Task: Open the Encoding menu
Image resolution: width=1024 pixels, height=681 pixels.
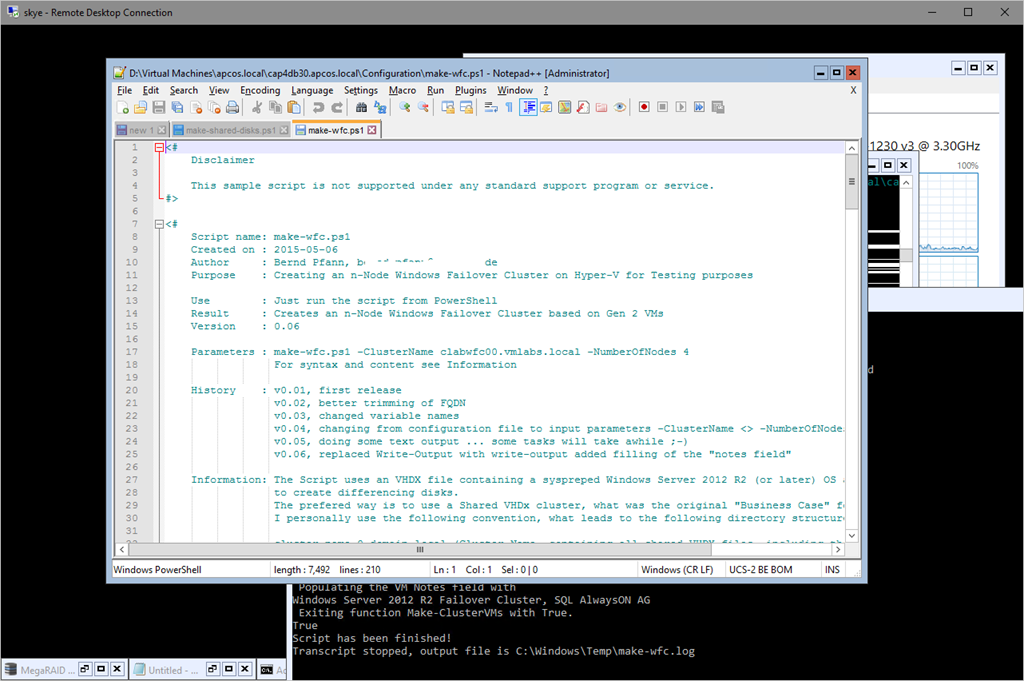Action: click(x=260, y=90)
